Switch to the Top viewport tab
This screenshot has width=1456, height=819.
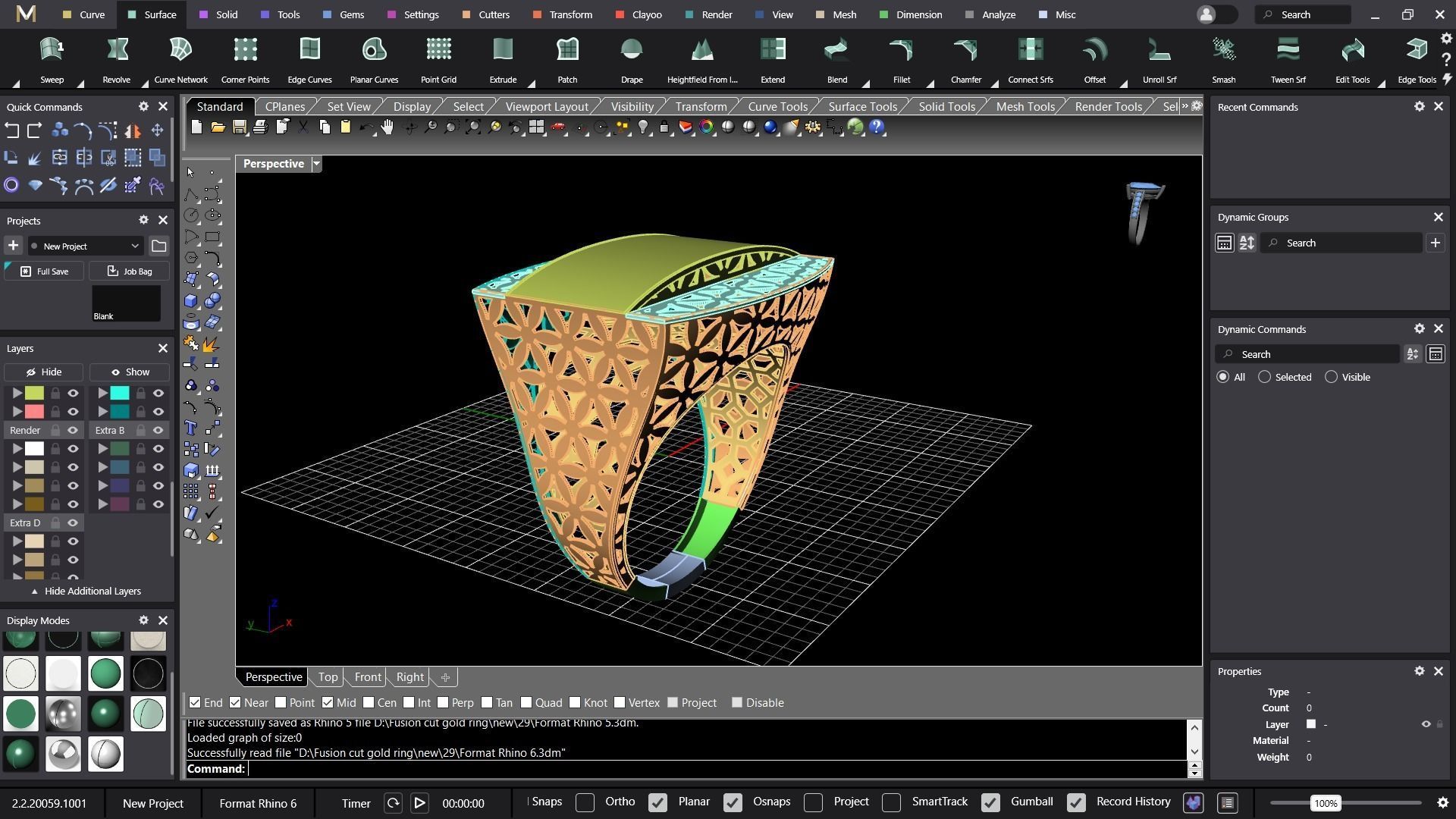coord(328,677)
